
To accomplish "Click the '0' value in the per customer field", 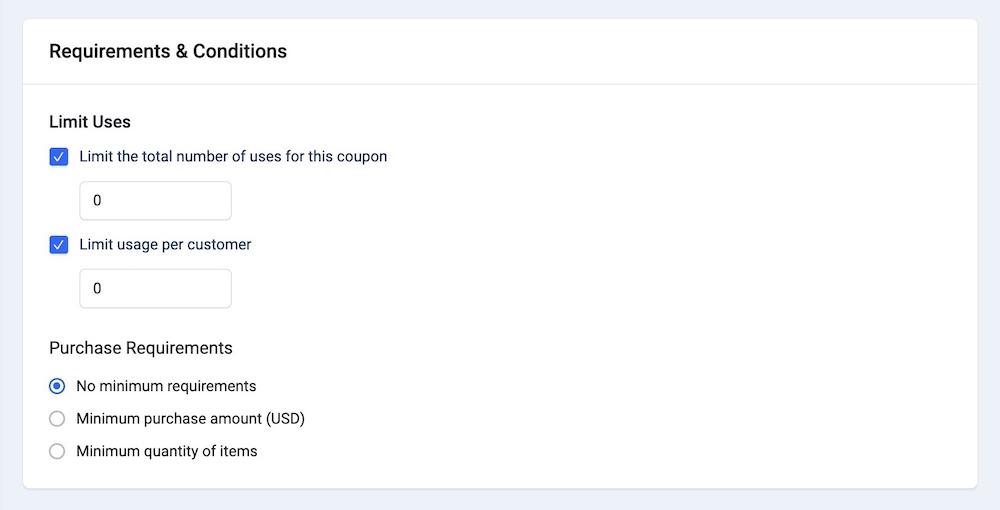I will click(98, 289).
